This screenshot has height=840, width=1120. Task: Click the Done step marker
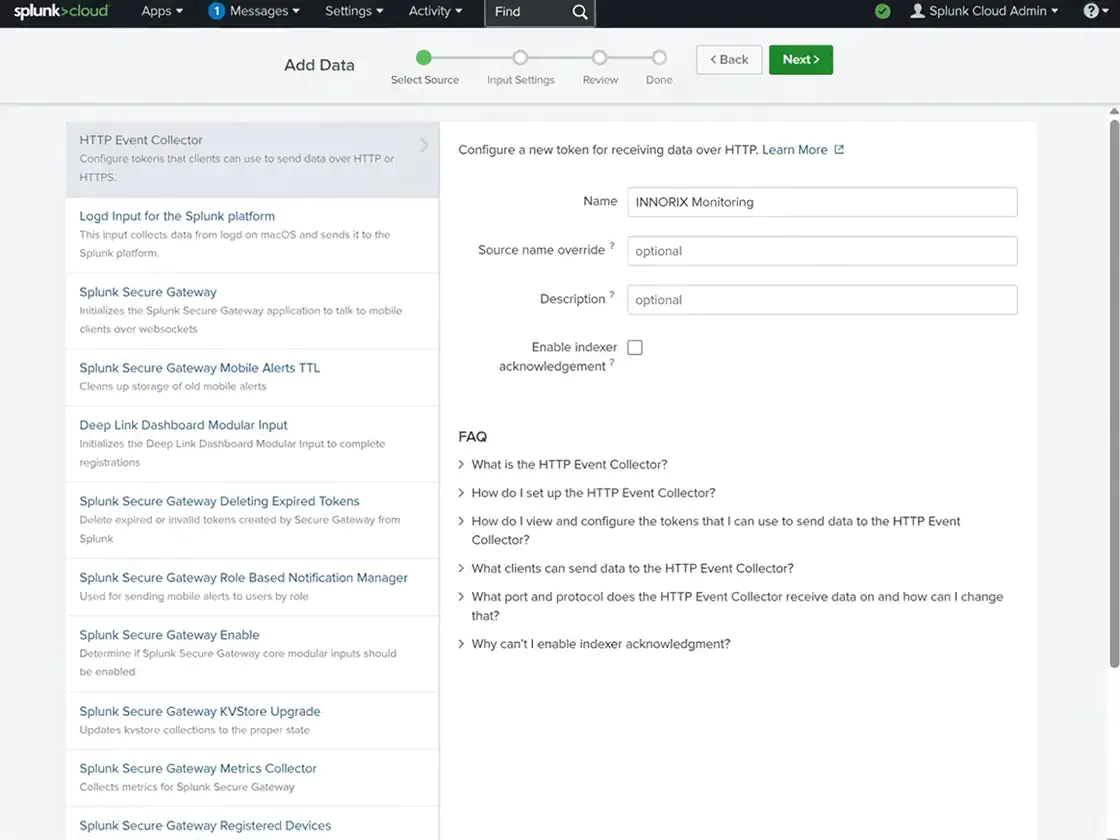(659, 57)
